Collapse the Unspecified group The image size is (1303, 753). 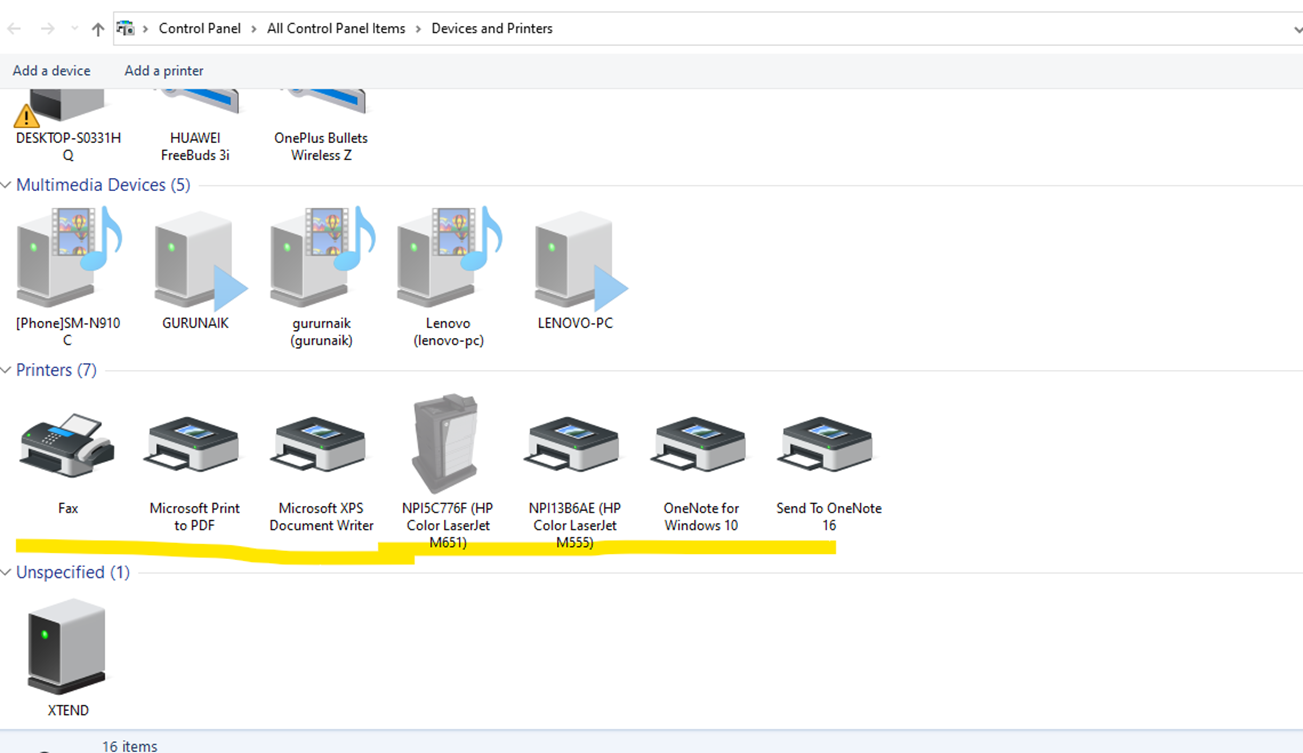(x=6, y=573)
